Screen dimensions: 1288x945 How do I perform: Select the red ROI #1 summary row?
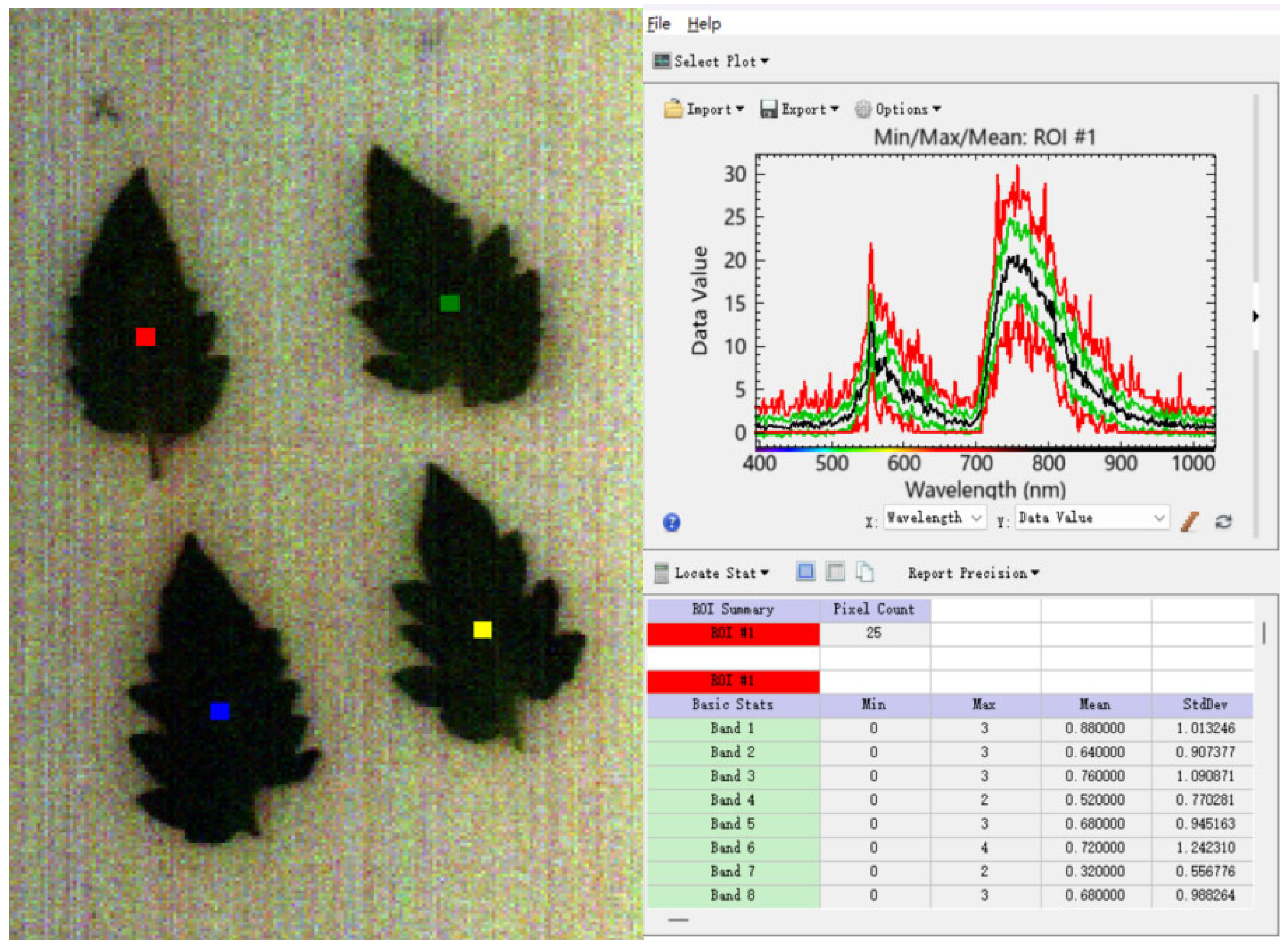732,633
